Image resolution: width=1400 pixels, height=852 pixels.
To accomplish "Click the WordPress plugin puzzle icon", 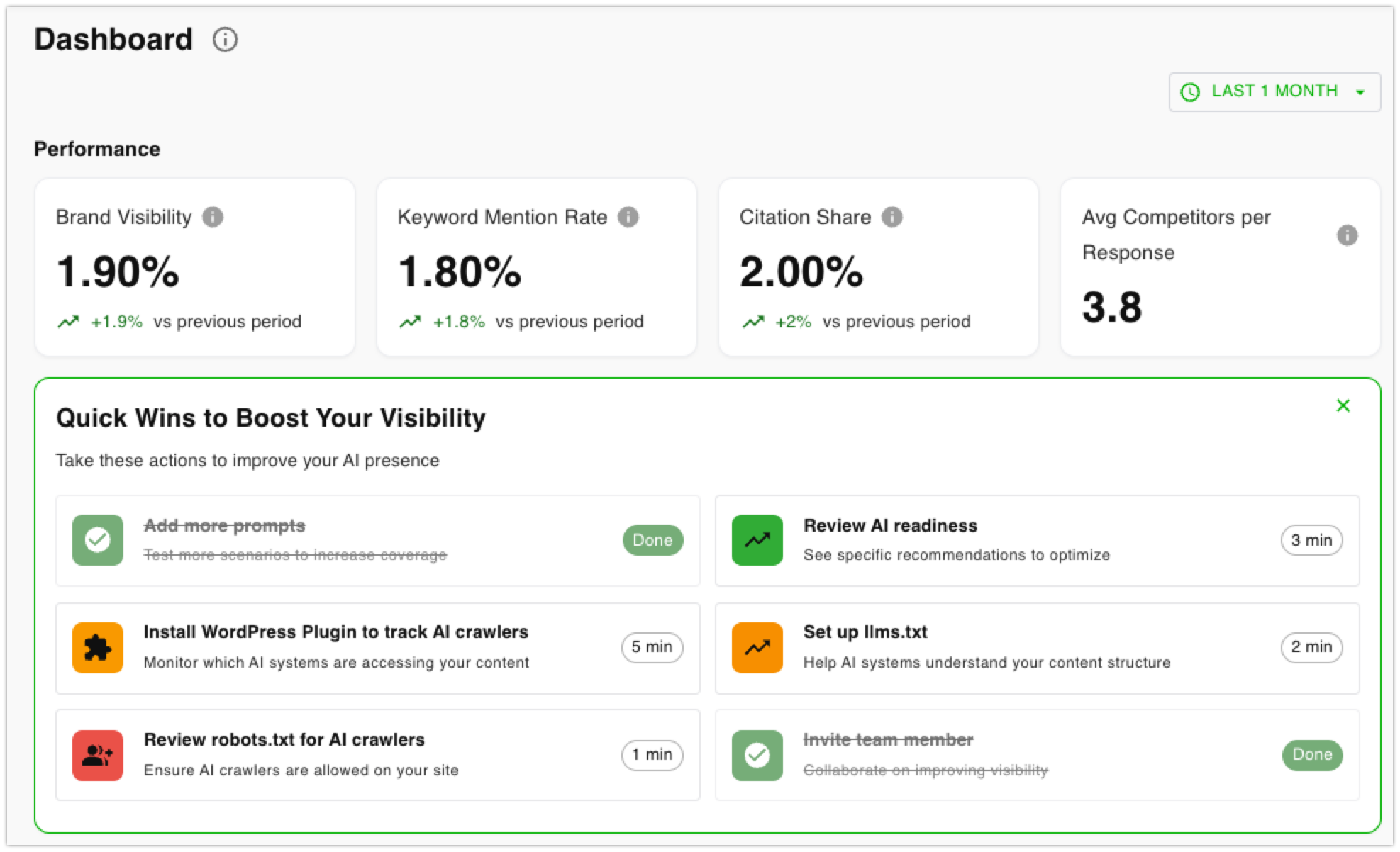I will [98, 647].
